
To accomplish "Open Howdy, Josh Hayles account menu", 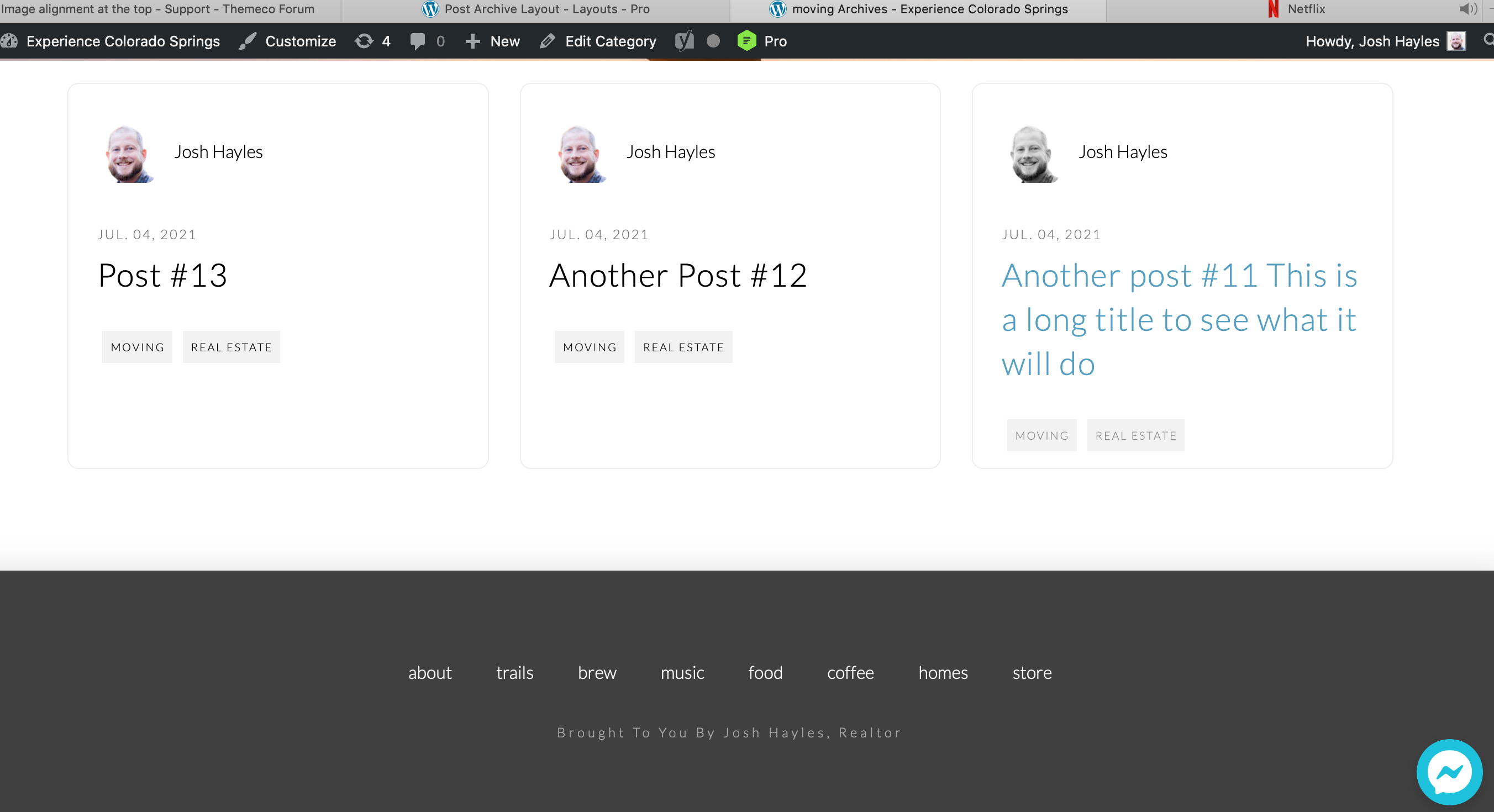I will (1372, 41).
